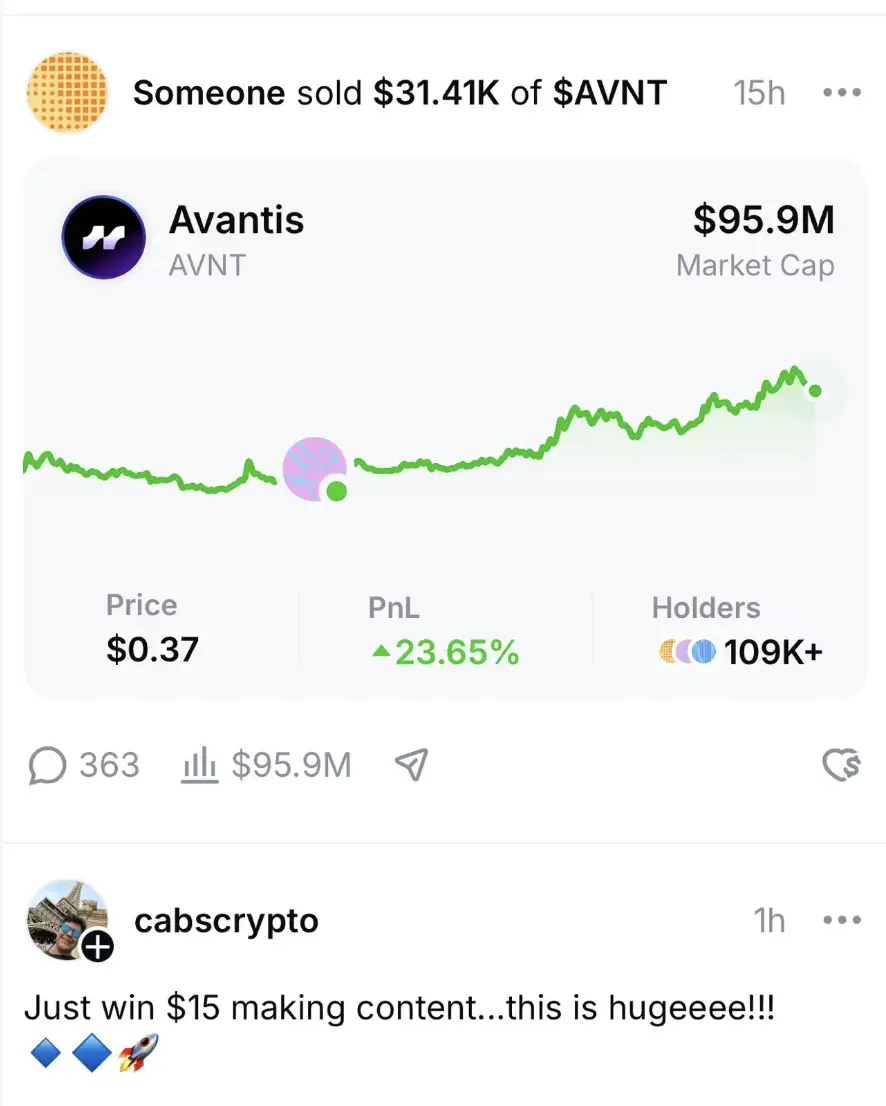
Task: Click the pink trade marker on chart
Action: (314, 468)
